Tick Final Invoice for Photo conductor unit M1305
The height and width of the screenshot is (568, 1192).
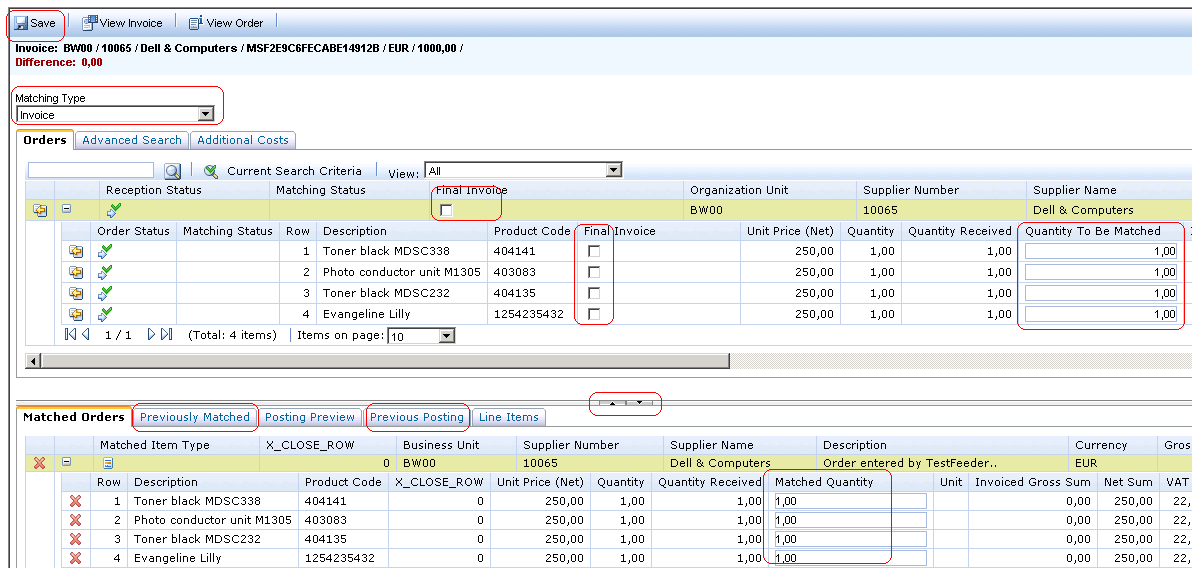(x=594, y=272)
